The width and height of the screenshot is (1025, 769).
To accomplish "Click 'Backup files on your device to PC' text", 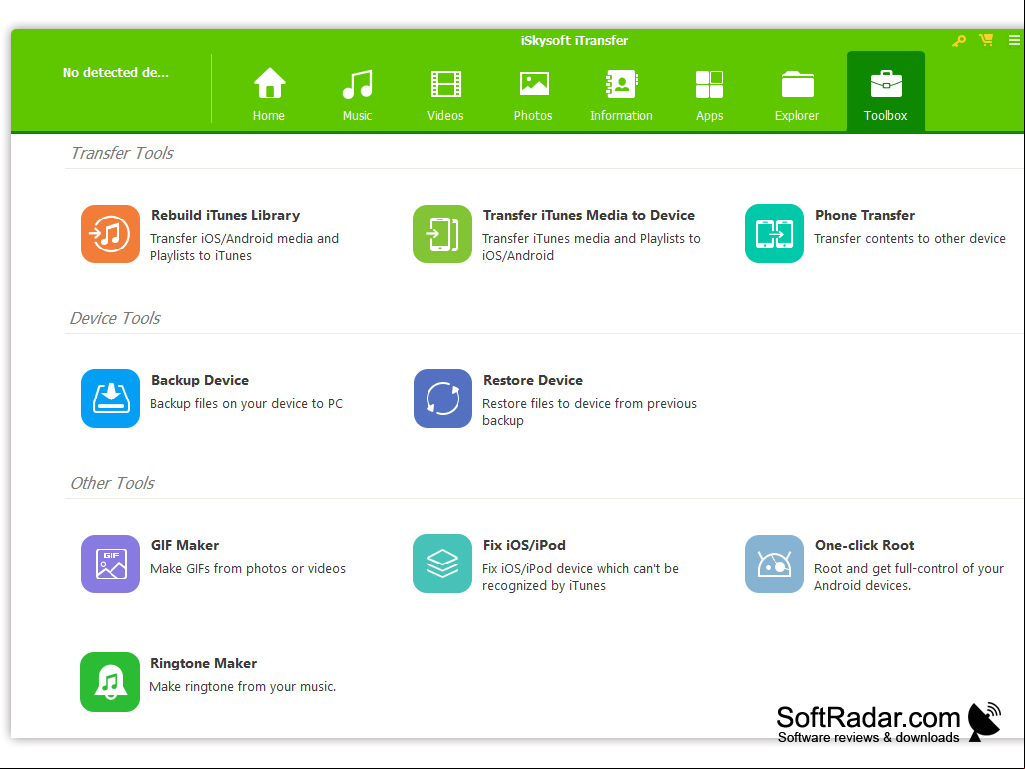I will [246, 403].
